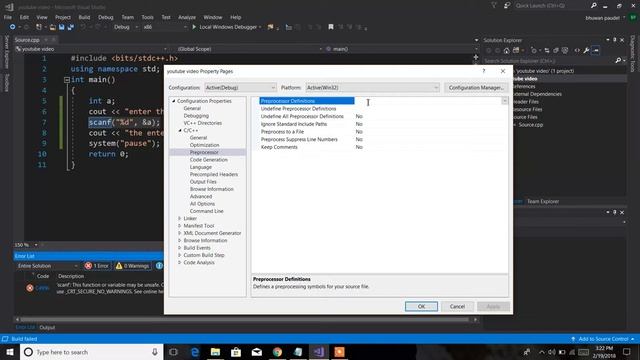Click the Quick Launch search magnifier icon
This screenshot has width=640, height=360.
point(593,5)
